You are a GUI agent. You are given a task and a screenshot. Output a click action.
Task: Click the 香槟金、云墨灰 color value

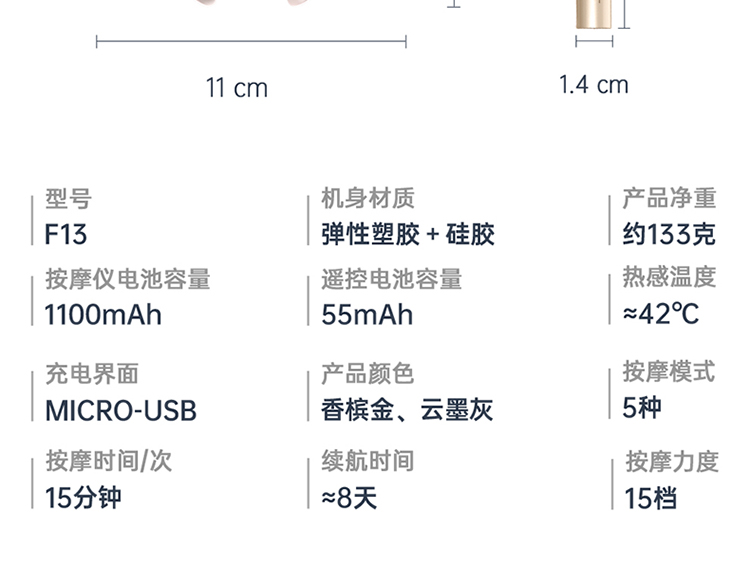click(x=407, y=409)
